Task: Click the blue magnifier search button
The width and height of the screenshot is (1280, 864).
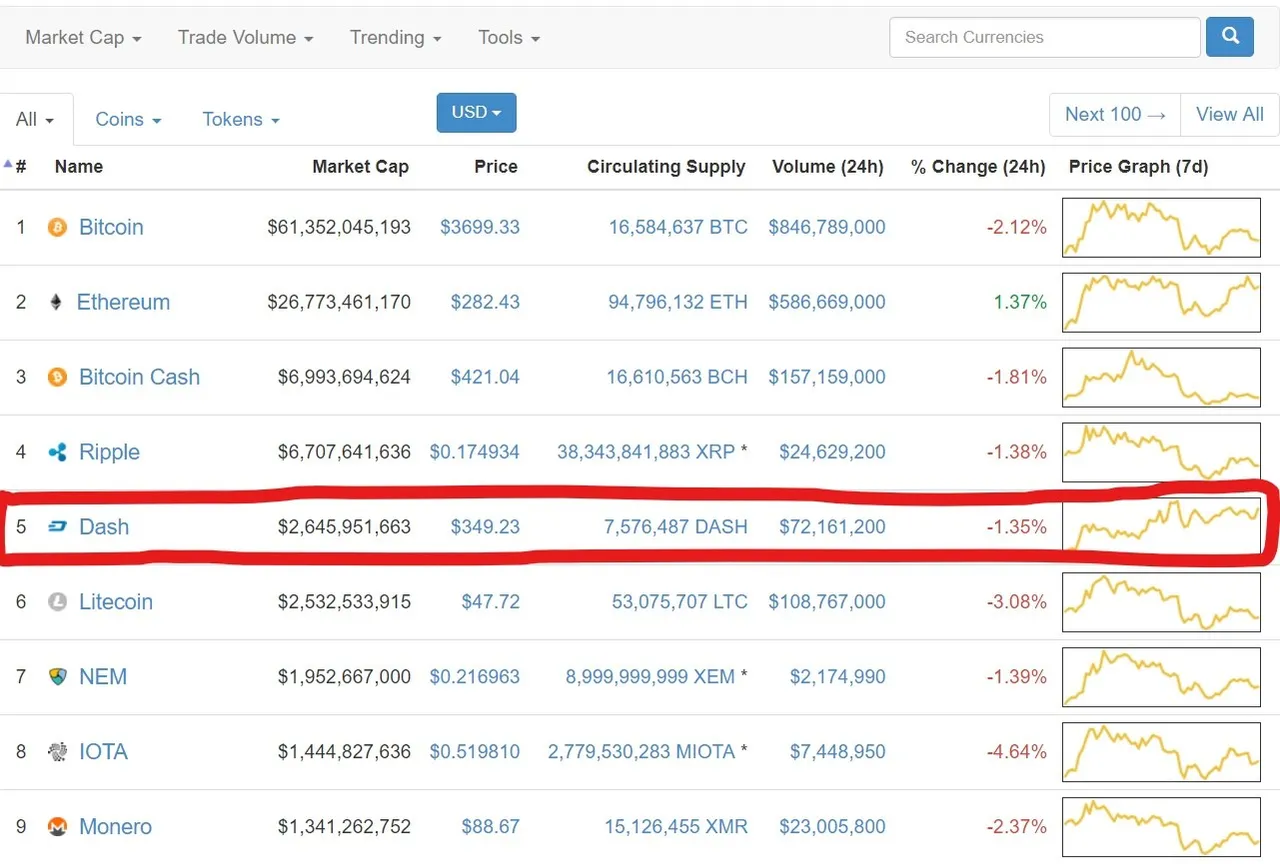Action: tap(1231, 37)
